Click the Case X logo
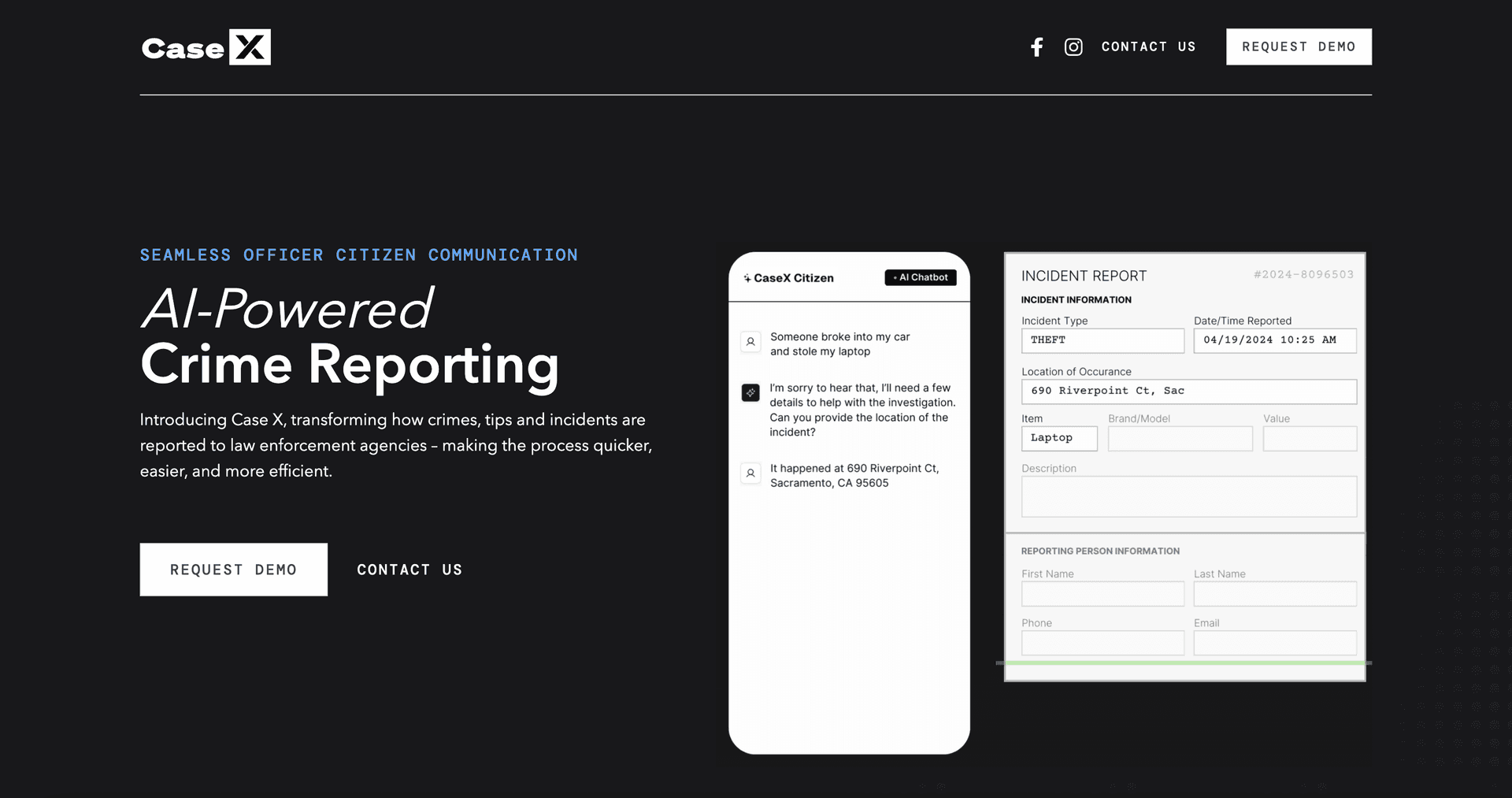Screen dimensions: 1512x798 tap(206, 47)
